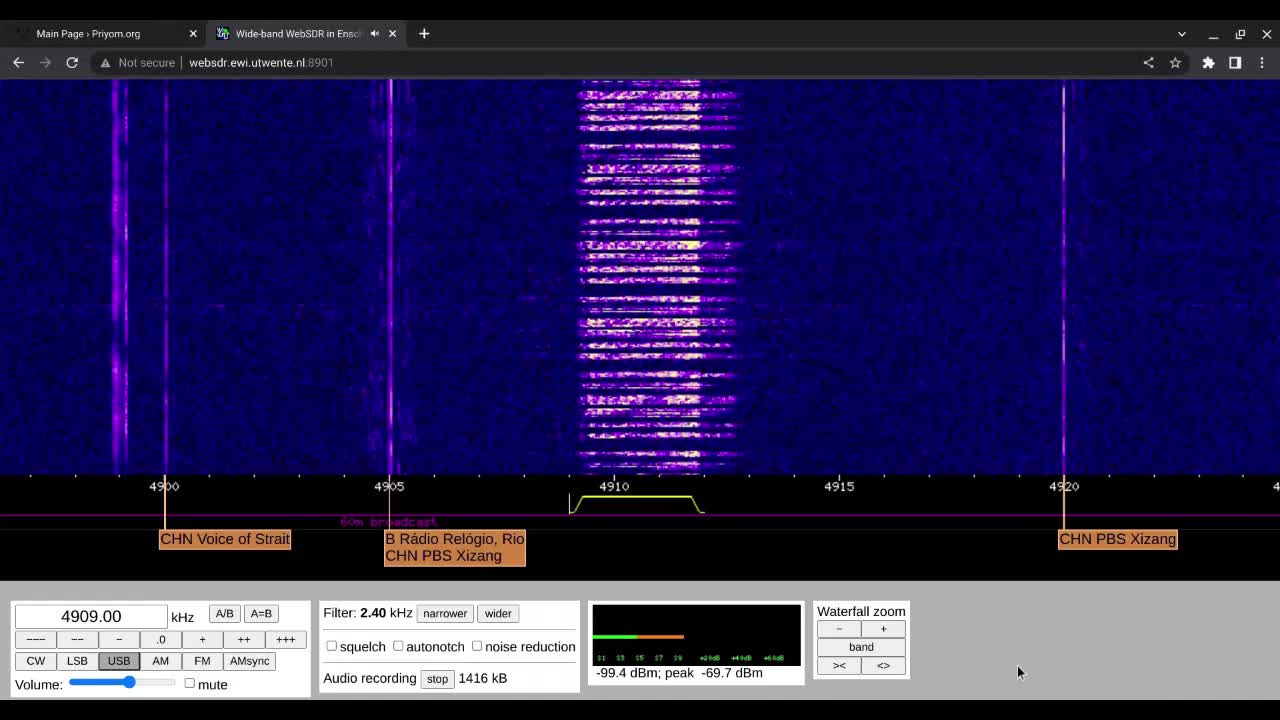Open a new browser tab
The image size is (1280, 720).
click(x=424, y=33)
